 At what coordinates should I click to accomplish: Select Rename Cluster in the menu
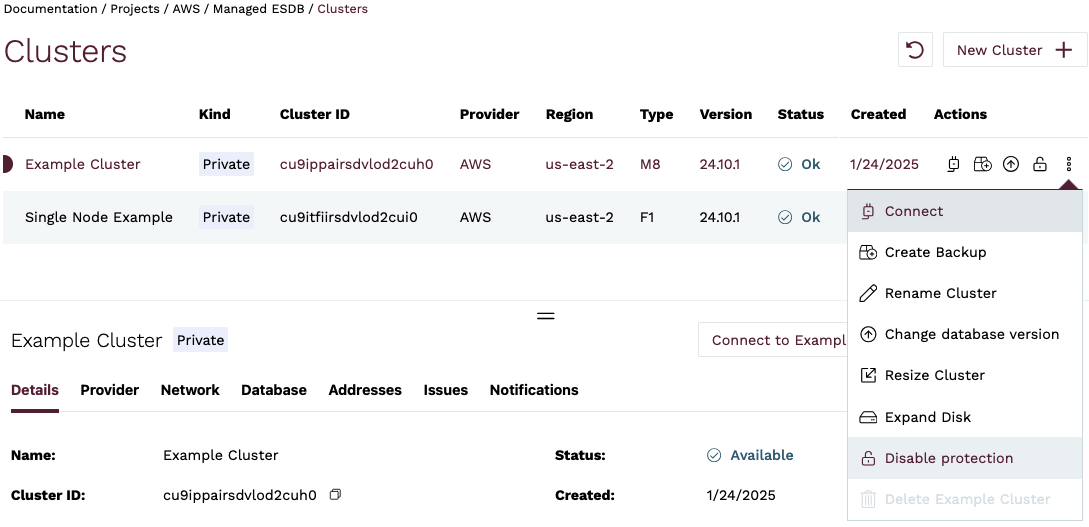[x=940, y=293]
